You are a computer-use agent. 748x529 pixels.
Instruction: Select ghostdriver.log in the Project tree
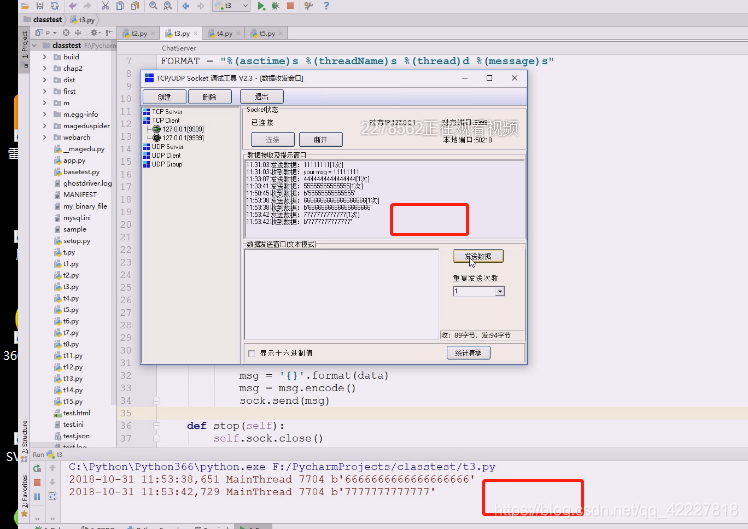pos(83,183)
